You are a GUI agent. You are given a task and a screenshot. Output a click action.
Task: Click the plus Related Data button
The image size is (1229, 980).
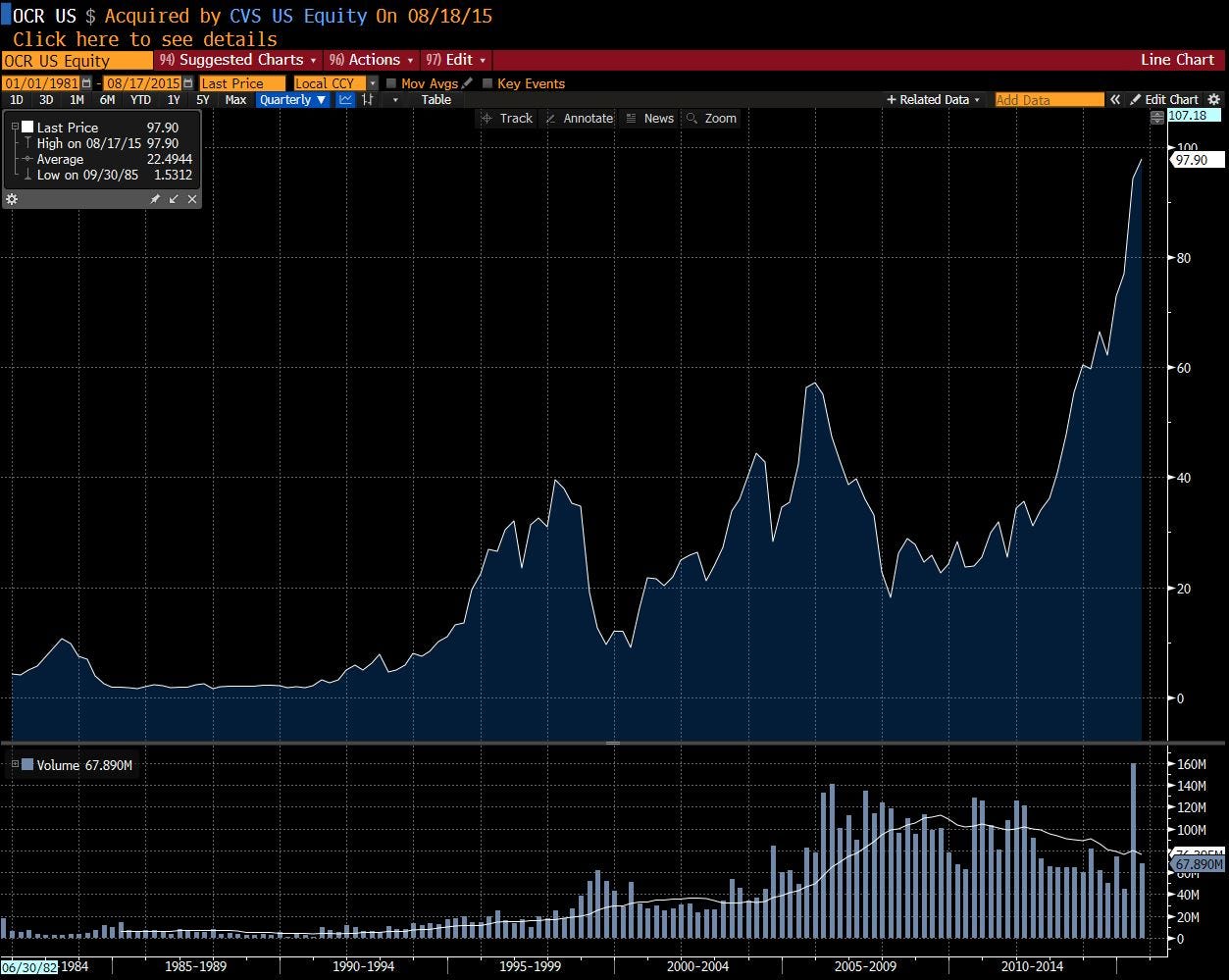click(933, 100)
